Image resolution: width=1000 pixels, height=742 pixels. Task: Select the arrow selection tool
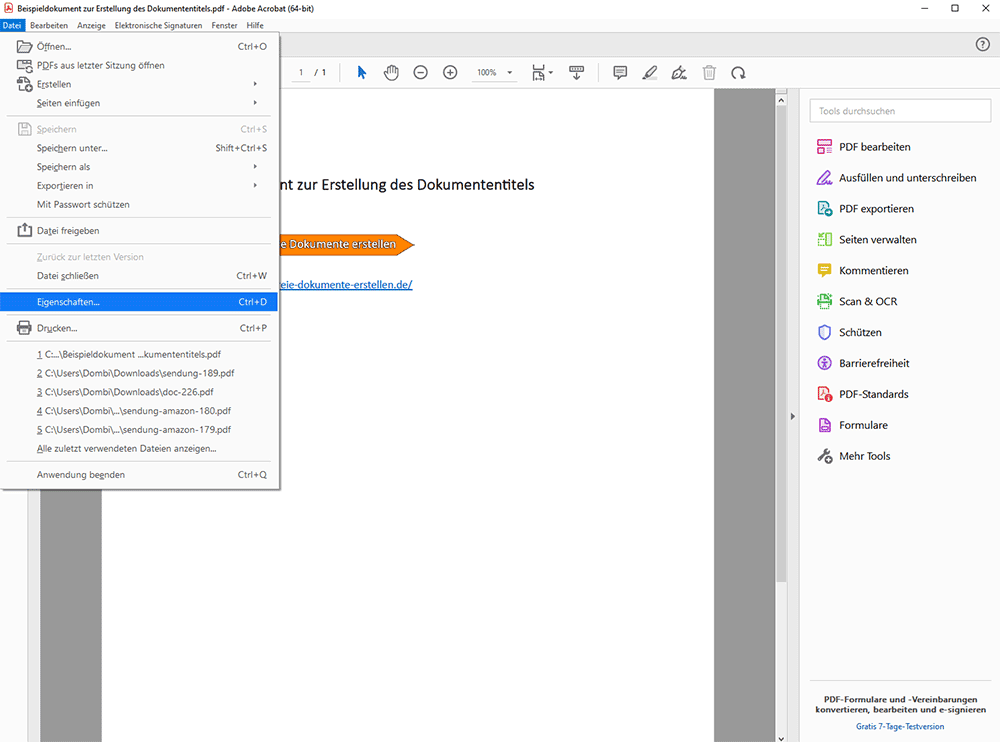pos(362,73)
